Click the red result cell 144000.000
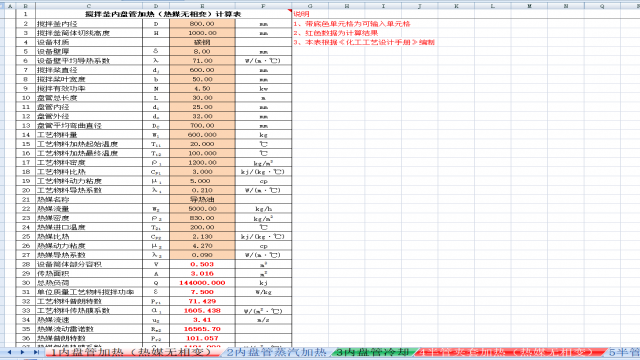 tap(202, 283)
